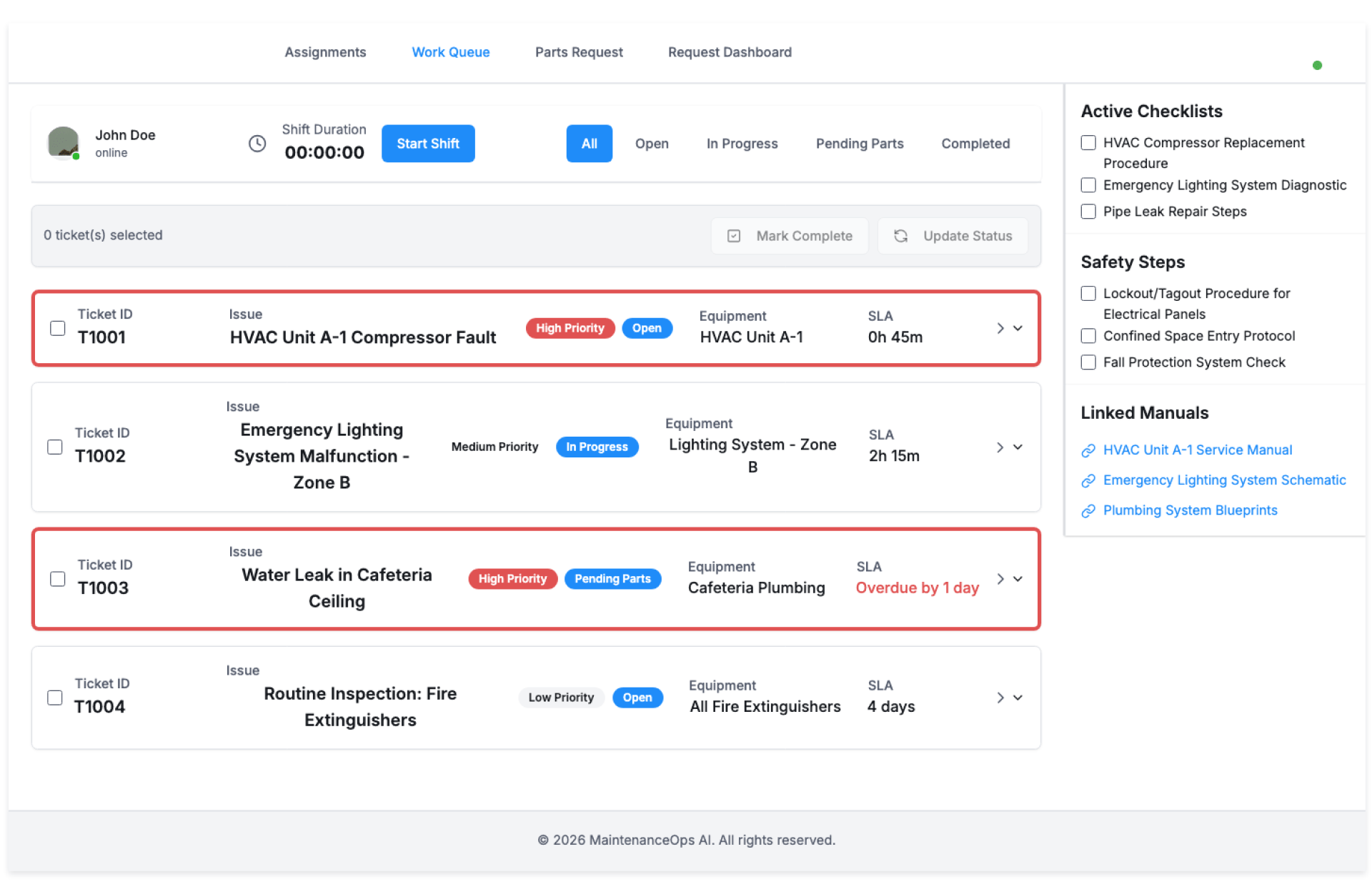Click link icon beside Plumbing System Blueprints
1372x892 pixels.
(x=1088, y=510)
